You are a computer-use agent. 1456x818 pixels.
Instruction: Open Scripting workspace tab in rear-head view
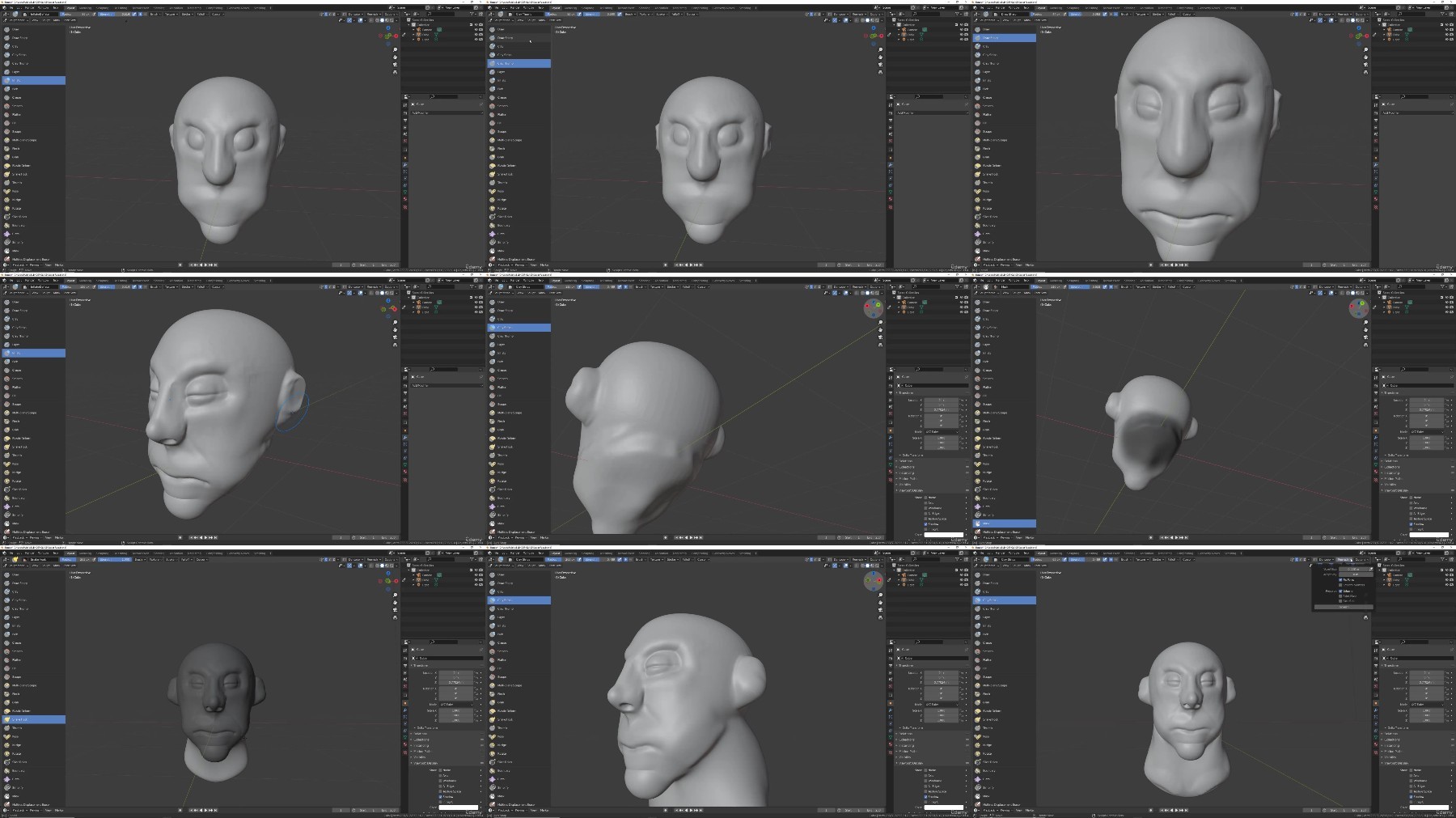click(745, 281)
